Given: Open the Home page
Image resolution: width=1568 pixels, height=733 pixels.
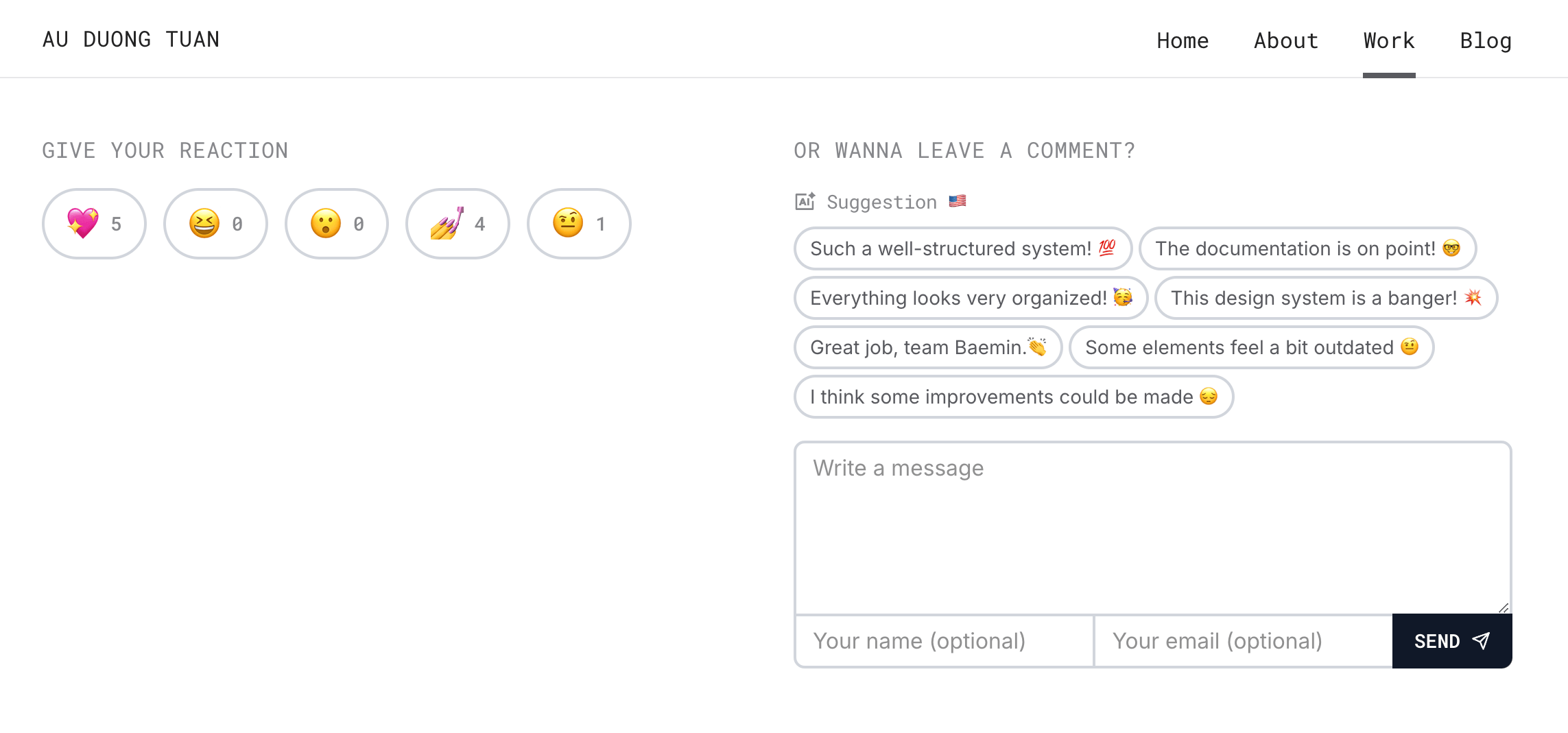Looking at the screenshot, I should (1183, 40).
